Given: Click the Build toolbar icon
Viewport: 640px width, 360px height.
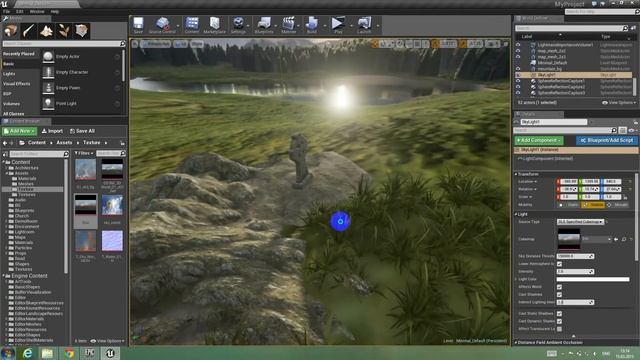Looking at the screenshot, I should [312, 25].
